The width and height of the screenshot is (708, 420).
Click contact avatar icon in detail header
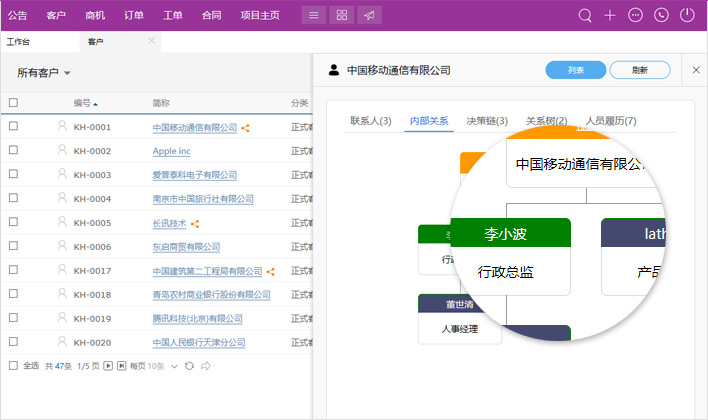pos(334,70)
